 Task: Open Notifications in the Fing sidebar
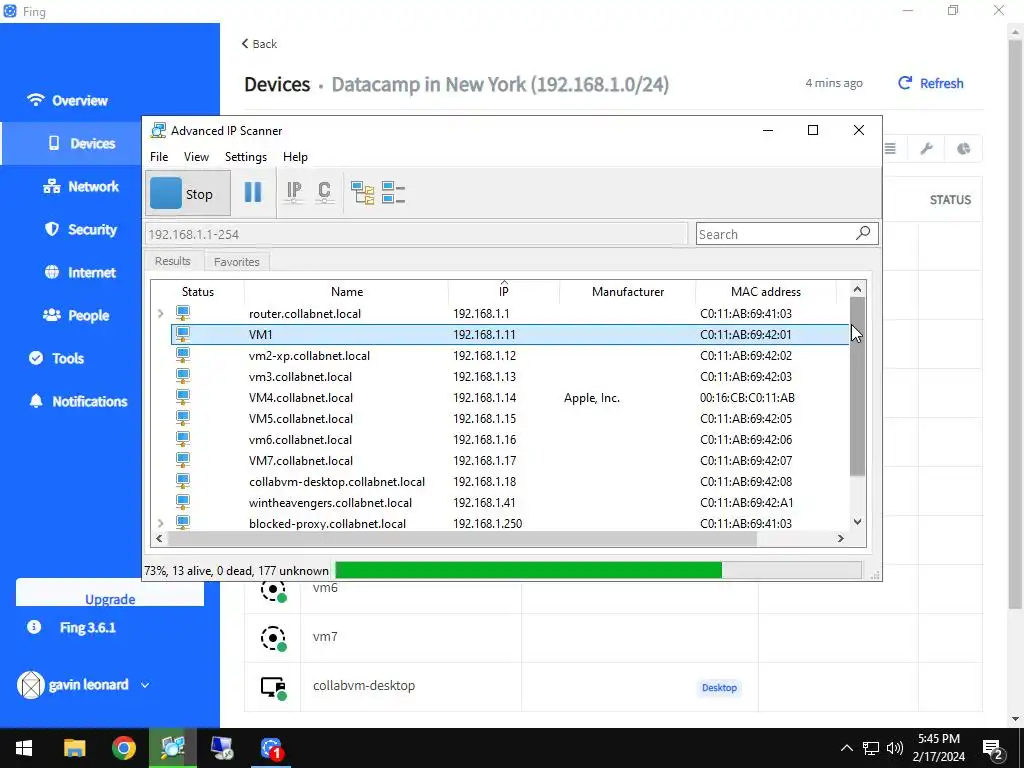(x=78, y=402)
